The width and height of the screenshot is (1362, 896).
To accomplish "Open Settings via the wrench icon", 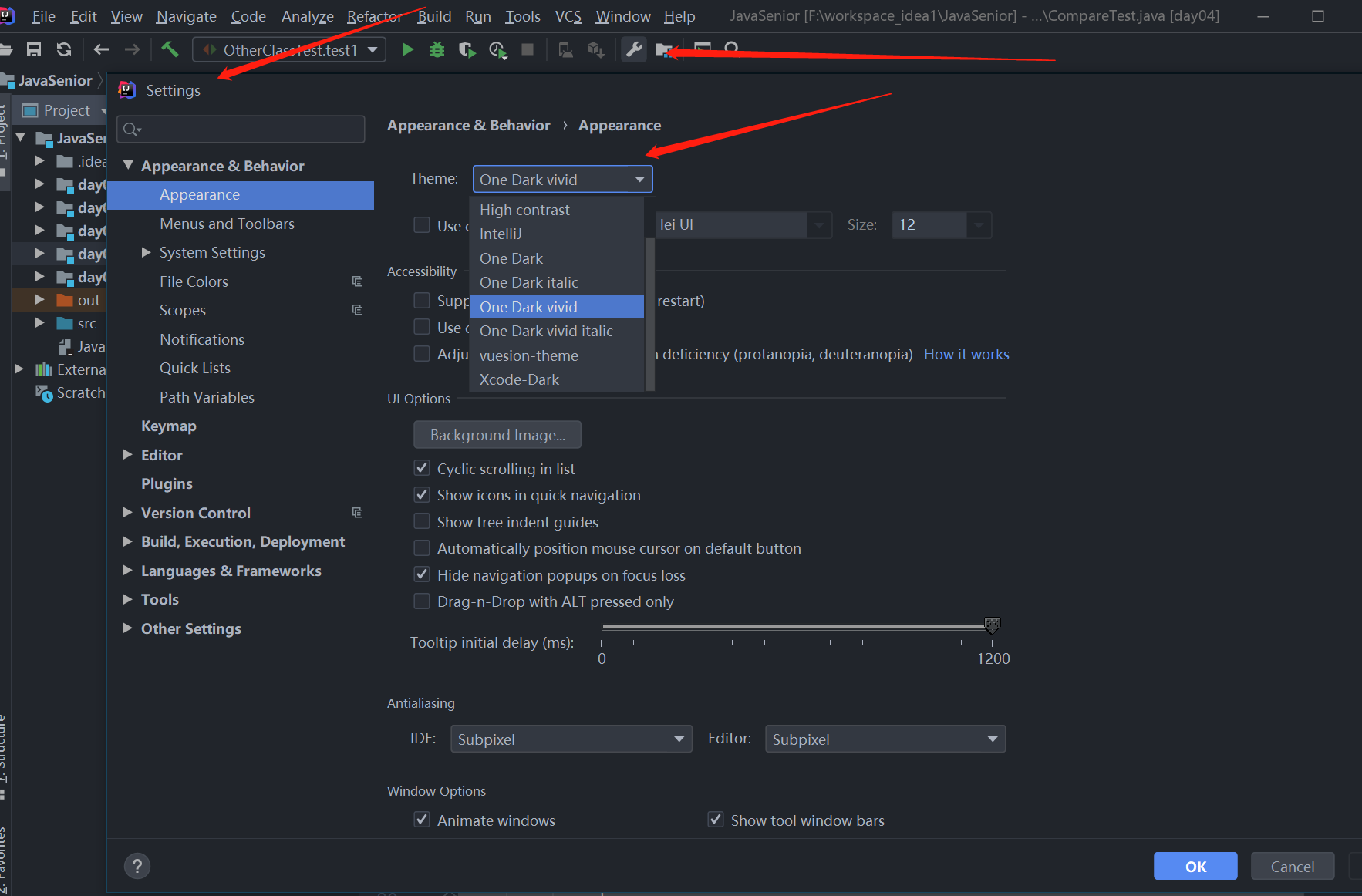I will point(634,50).
